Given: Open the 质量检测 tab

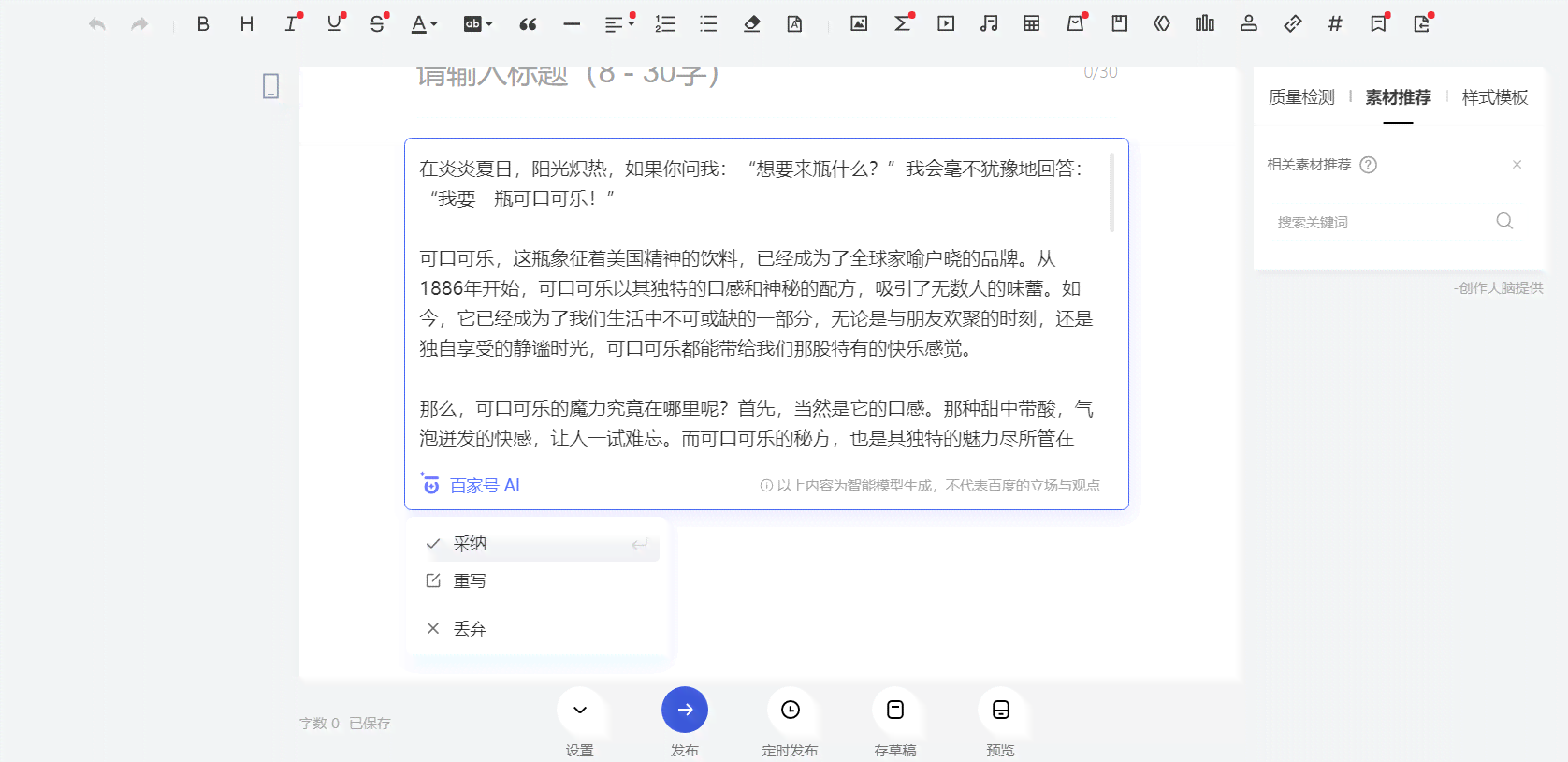Looking at the screenshot, I should coord(1301,97).
